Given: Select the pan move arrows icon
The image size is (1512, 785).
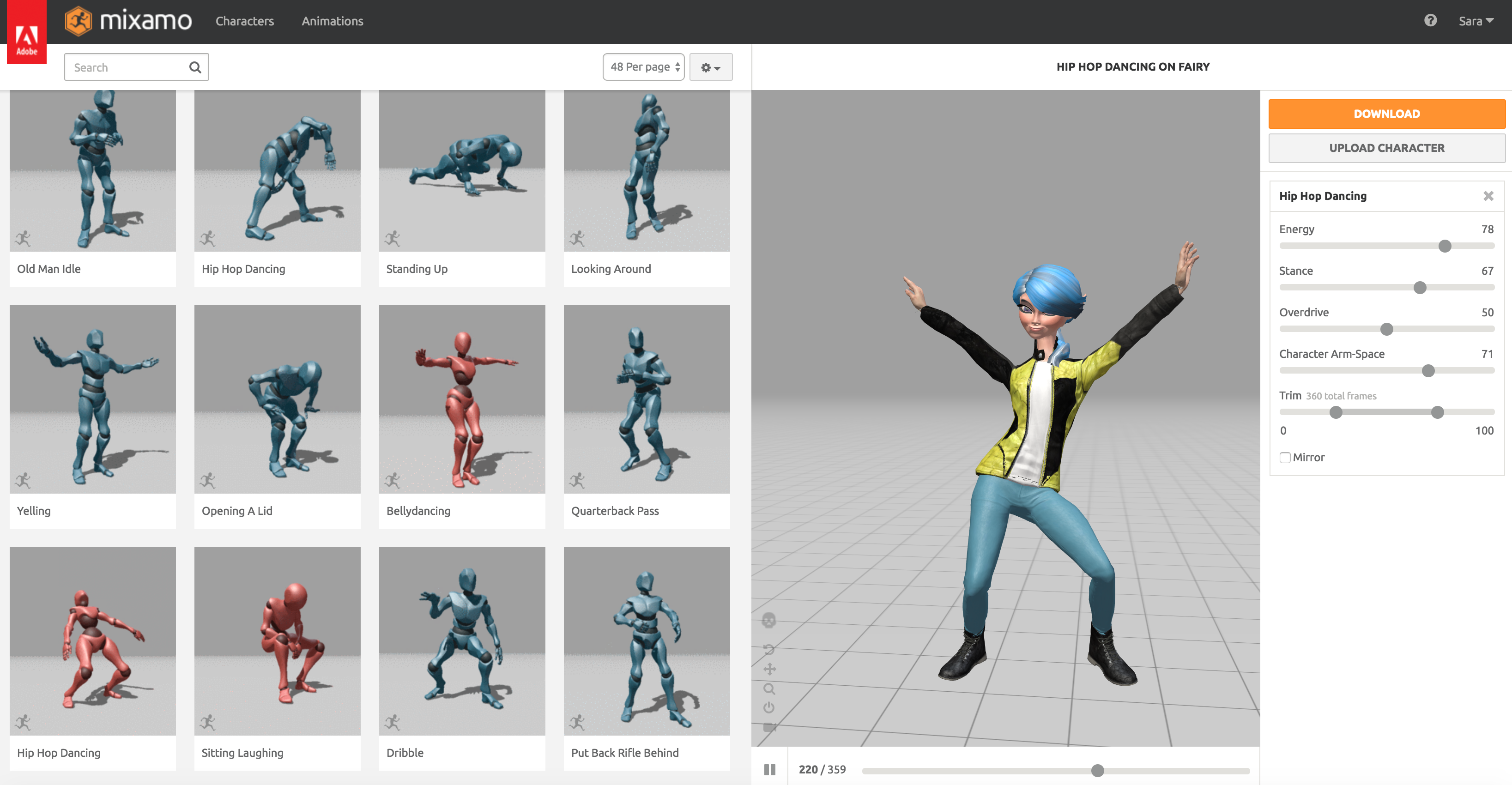Looking at the screenshot, I should (769, 669).
